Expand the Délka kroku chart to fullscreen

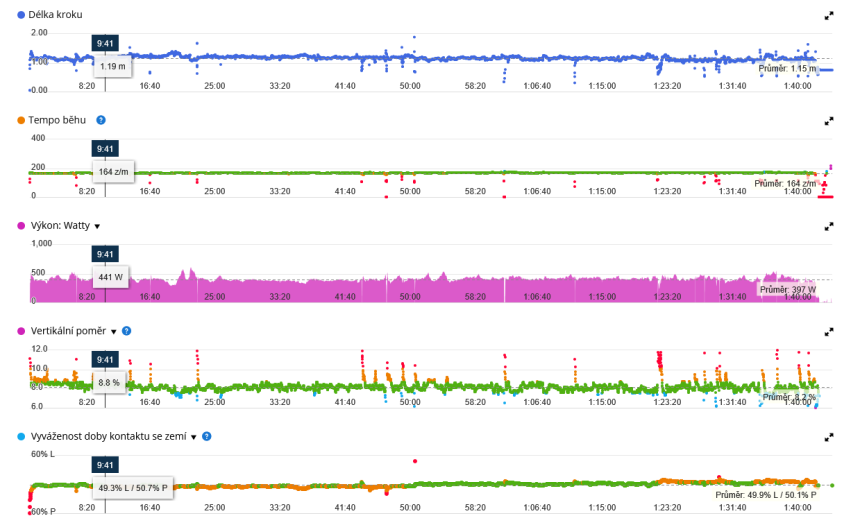point(828,16)
